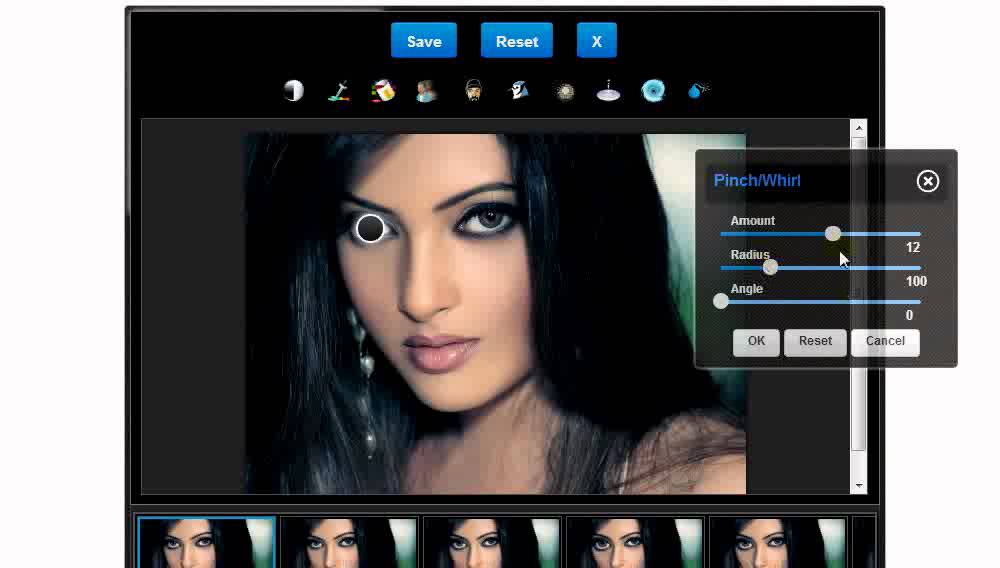1000x568 pixels.
Task: Confirm Pinch/Whirl with OK button
Action: [x=756, y=342]
